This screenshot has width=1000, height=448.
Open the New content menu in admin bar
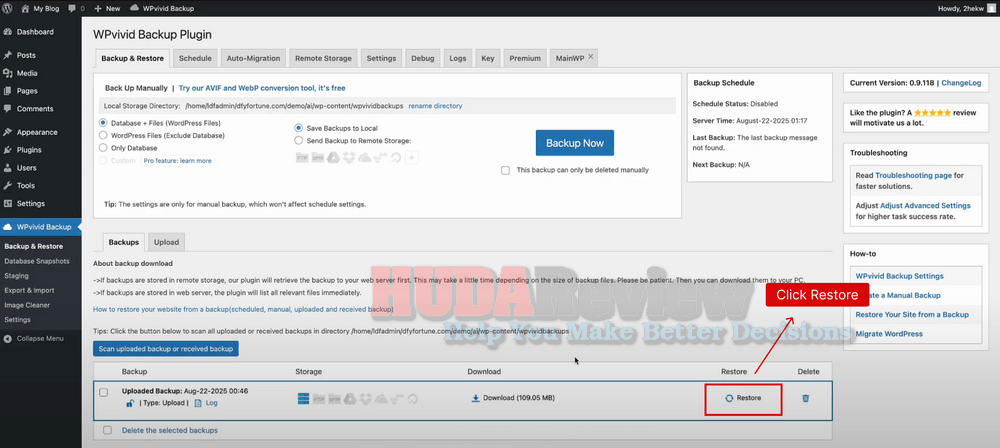105,8
